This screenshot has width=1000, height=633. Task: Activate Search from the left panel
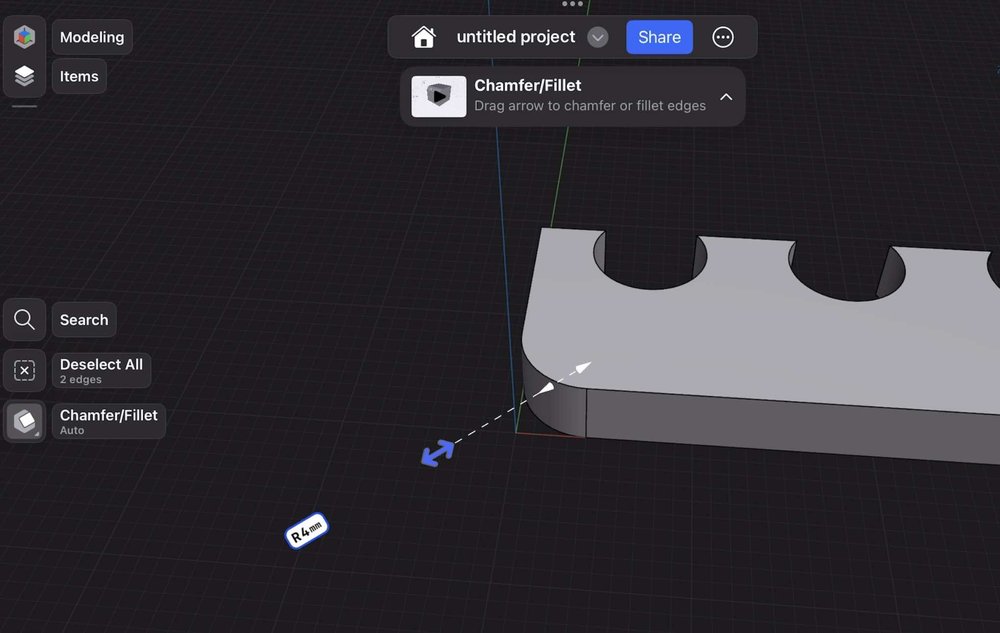(x=83, y=319)
